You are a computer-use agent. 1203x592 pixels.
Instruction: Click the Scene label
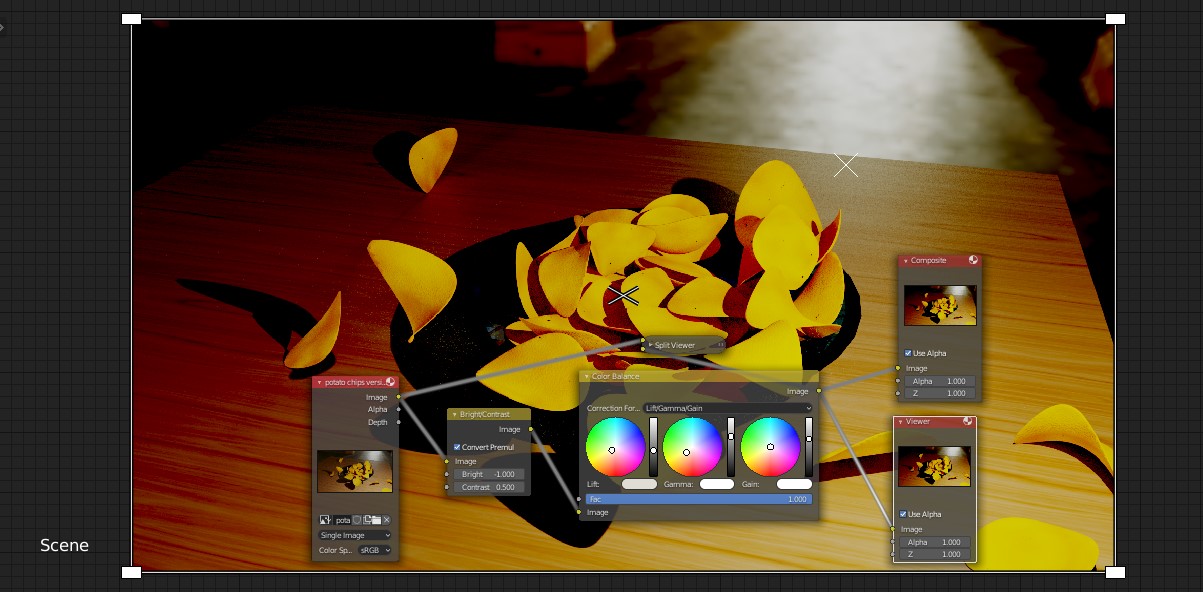click(x=64, y=545)
